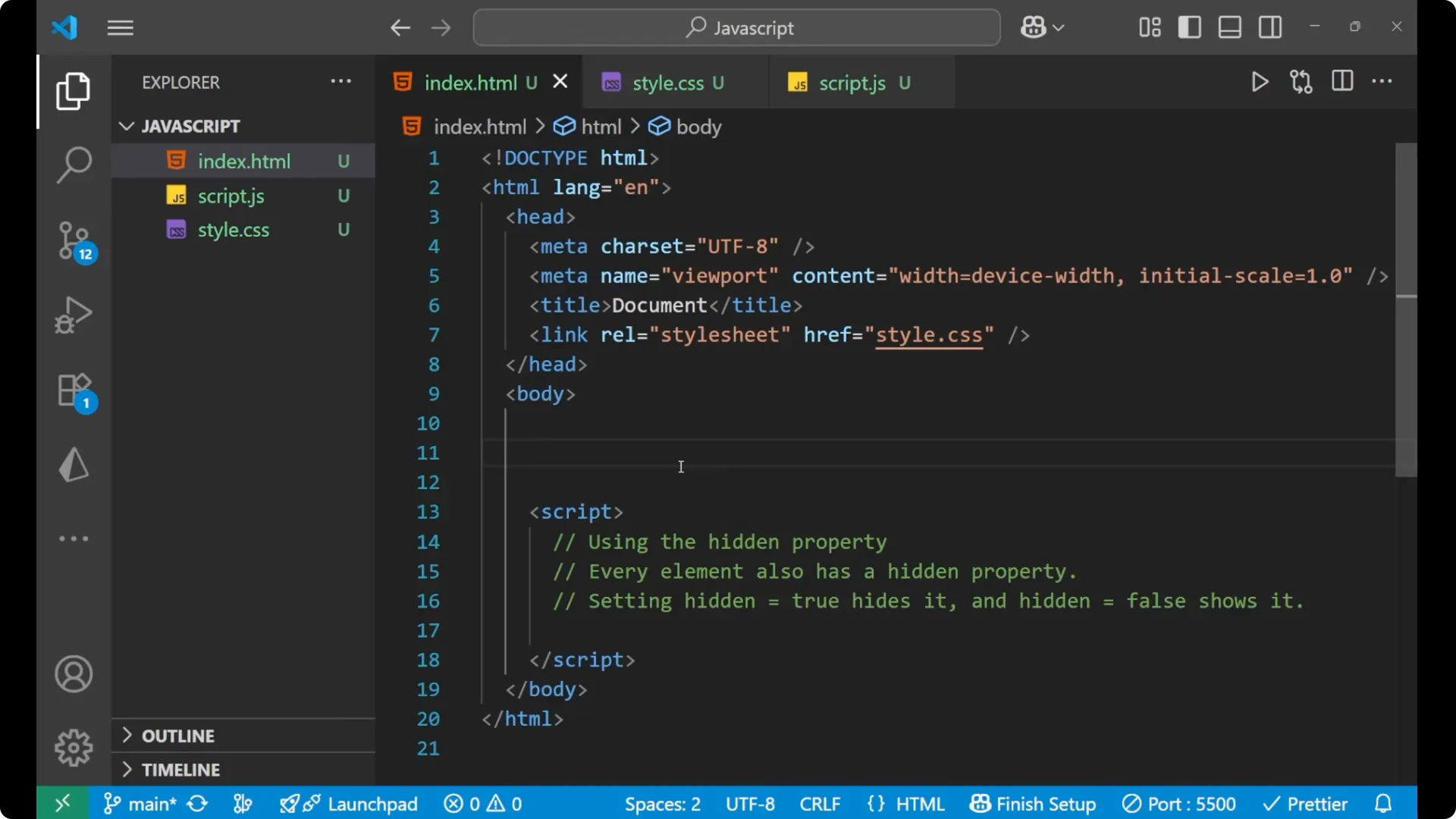Open the Accounts icon
Viewport: 1456px width, 819px height.
point(73,674)
